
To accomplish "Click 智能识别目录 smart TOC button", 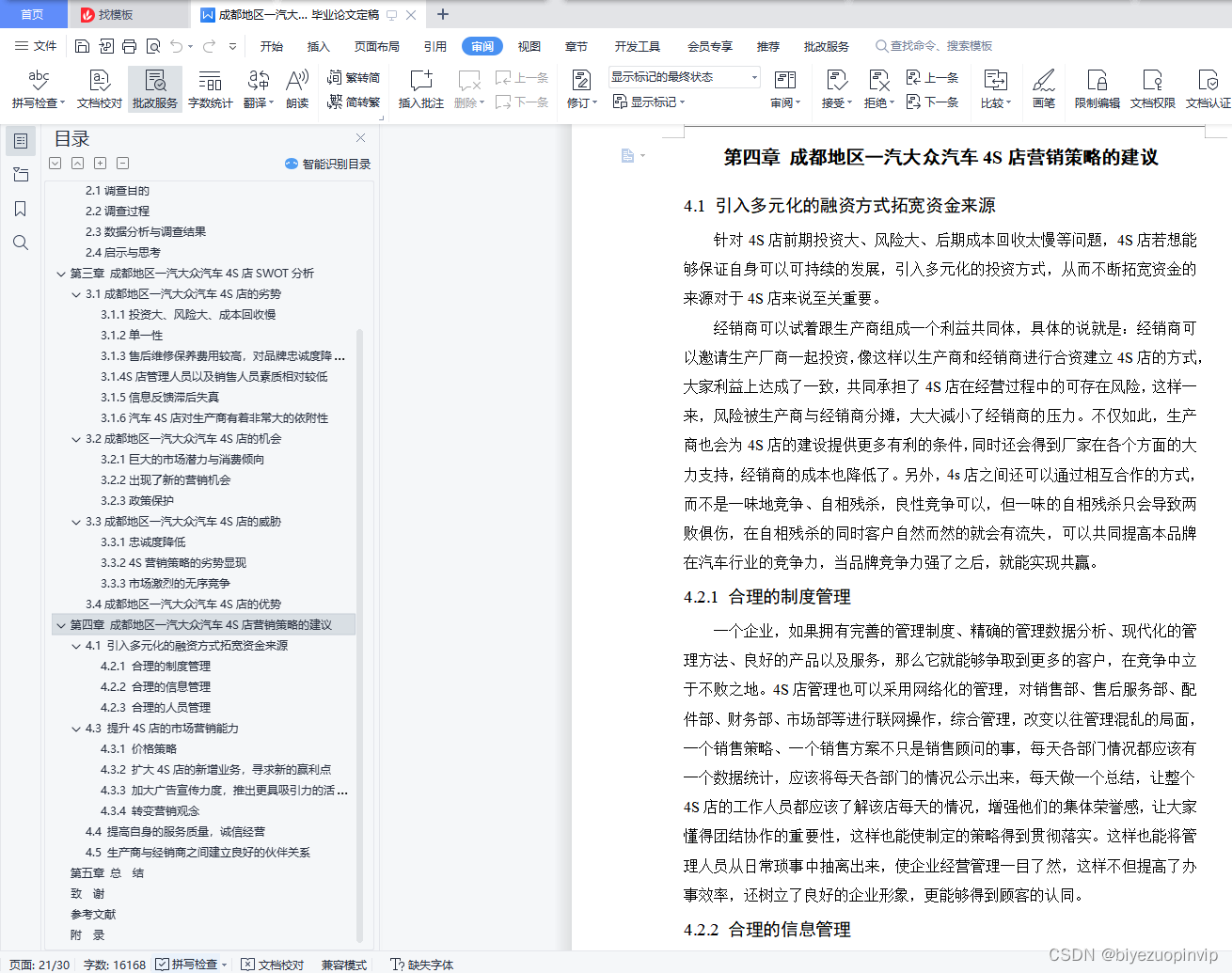I will tap(327, 164).
